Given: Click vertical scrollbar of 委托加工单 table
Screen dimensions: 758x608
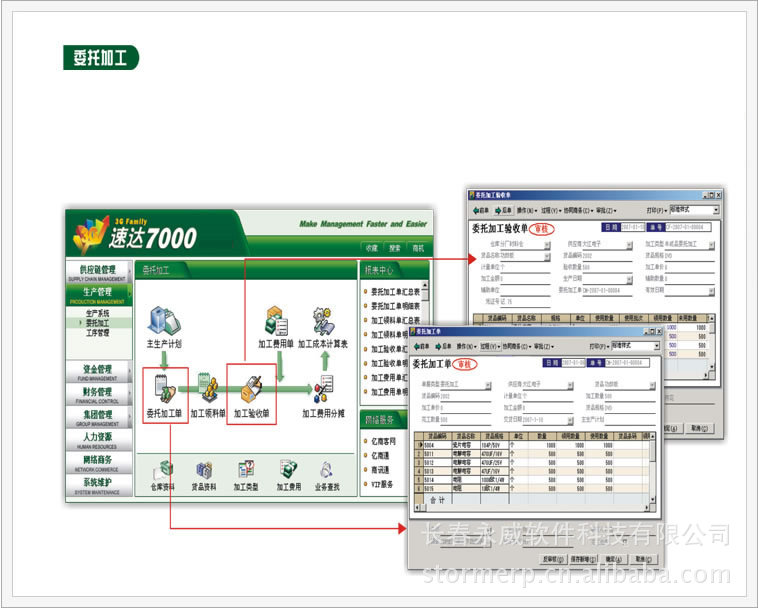Looking at the screenshot, I should [653, 468].
